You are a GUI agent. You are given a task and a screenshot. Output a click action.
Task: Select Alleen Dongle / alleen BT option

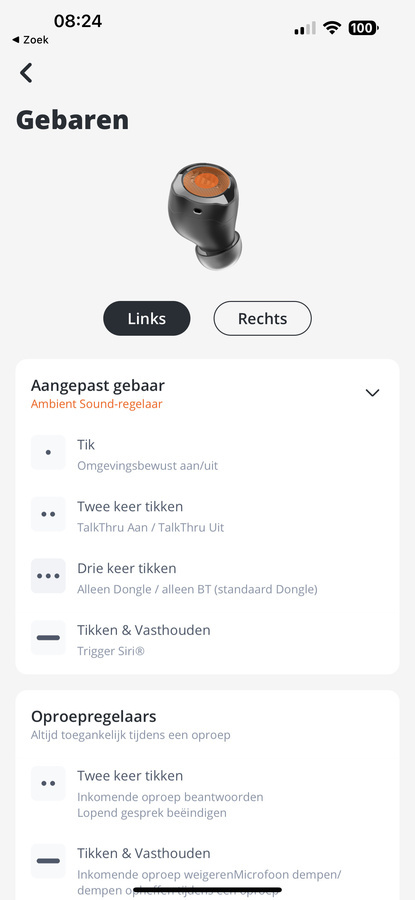[x=197, y=589]
